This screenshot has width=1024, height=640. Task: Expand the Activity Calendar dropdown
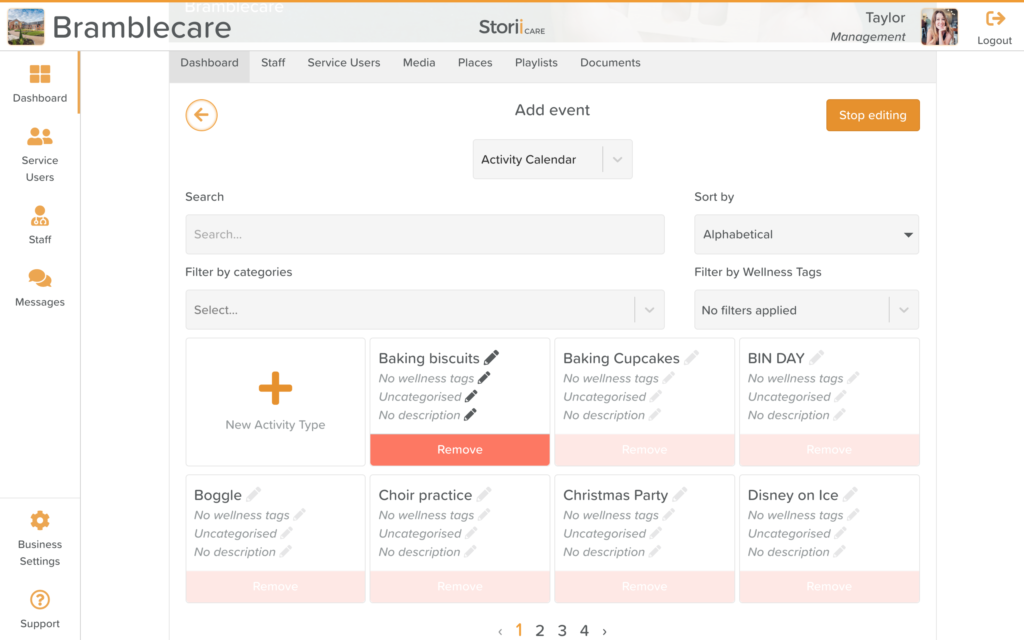click(x=617, y=160)
